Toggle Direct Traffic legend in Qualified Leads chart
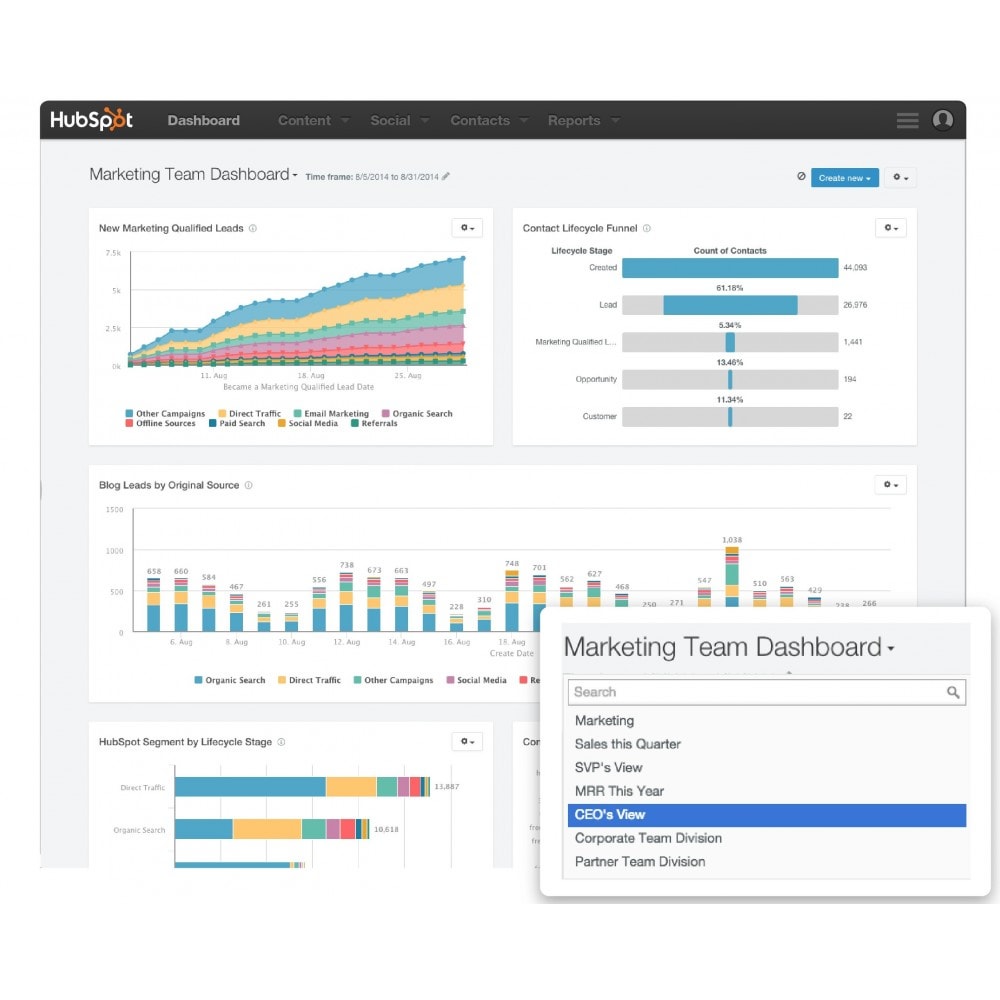The height and width of the screenshot is (1000, 1000). pyautogui.click(x=249, y=413)
